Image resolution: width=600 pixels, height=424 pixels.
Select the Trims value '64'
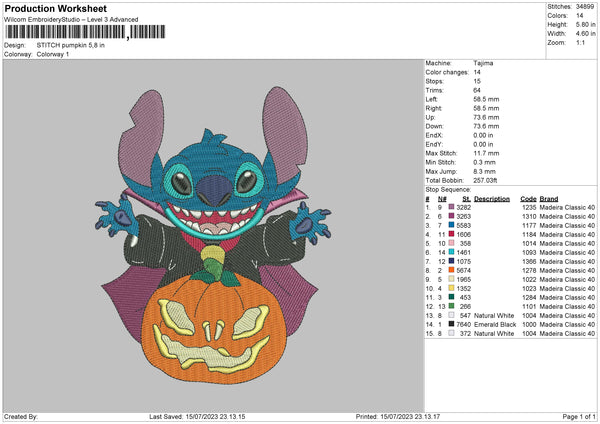tap(477, 90)
